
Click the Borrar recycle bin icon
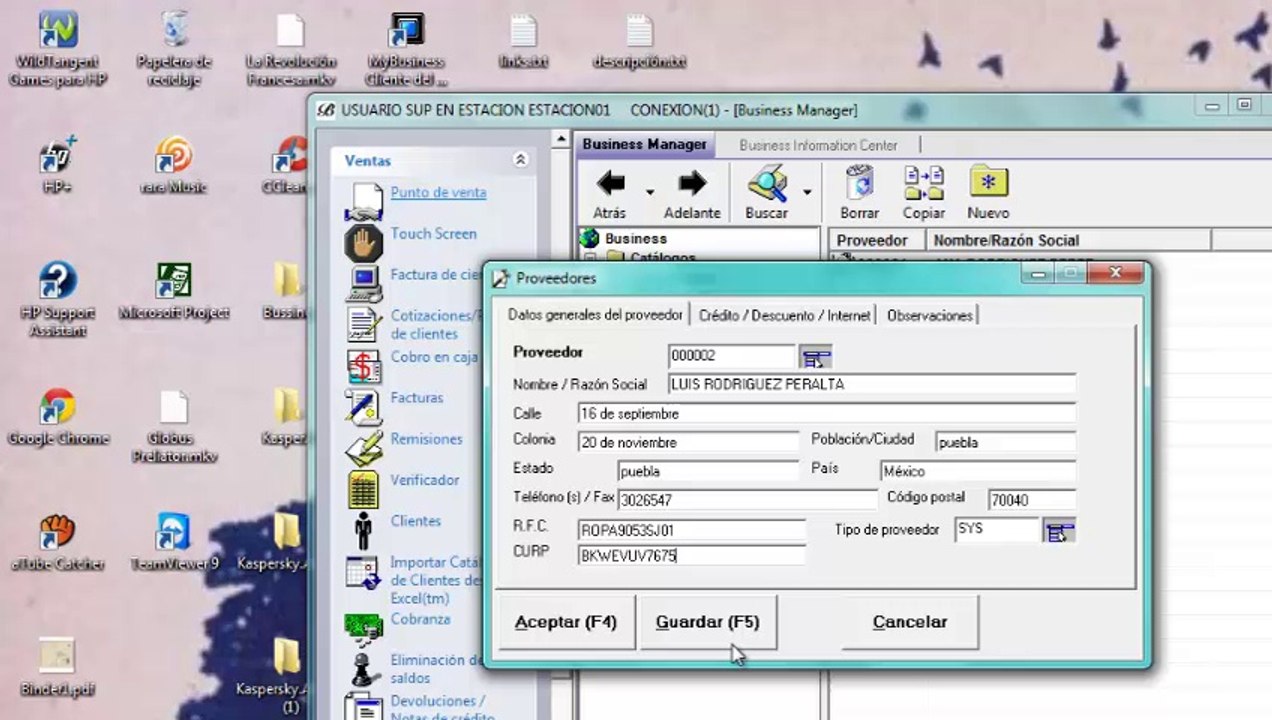pyautogui.click(x=859, y=183)
